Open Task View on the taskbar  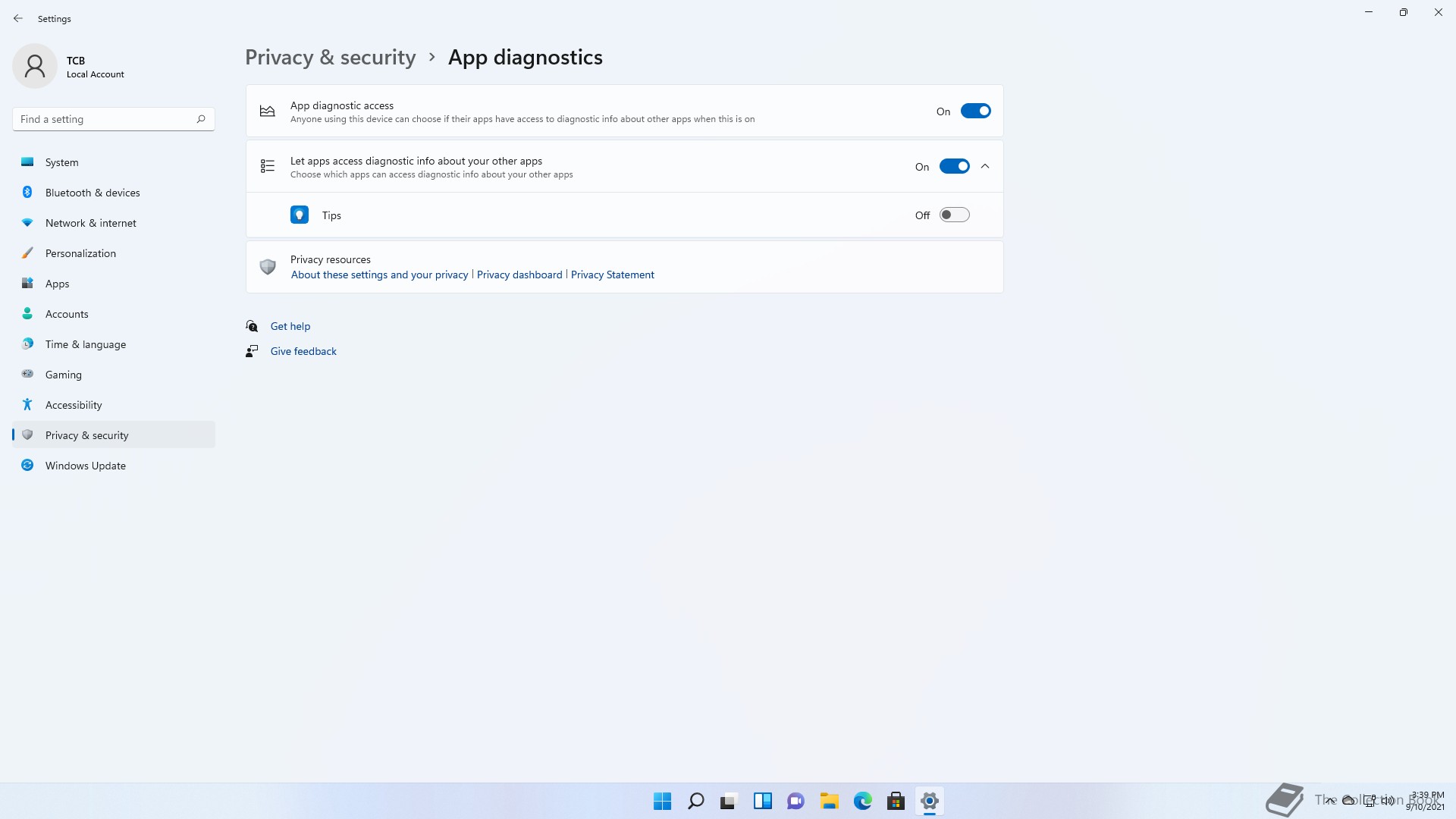coord(729,801)
